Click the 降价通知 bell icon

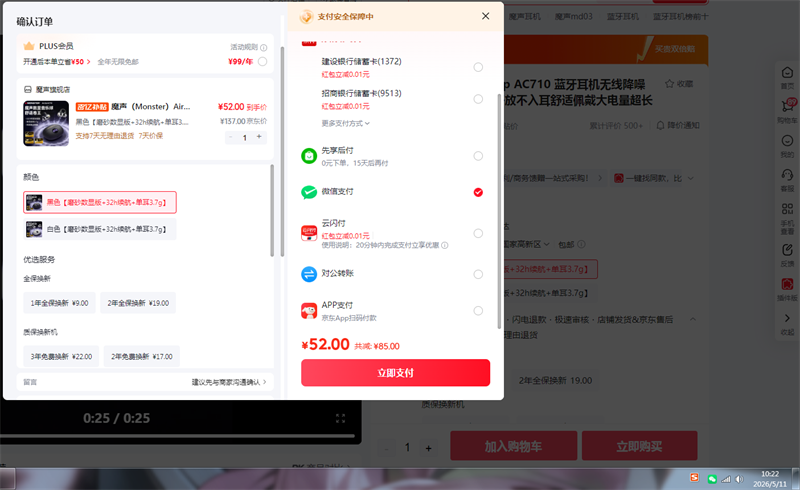coord(660,125)
